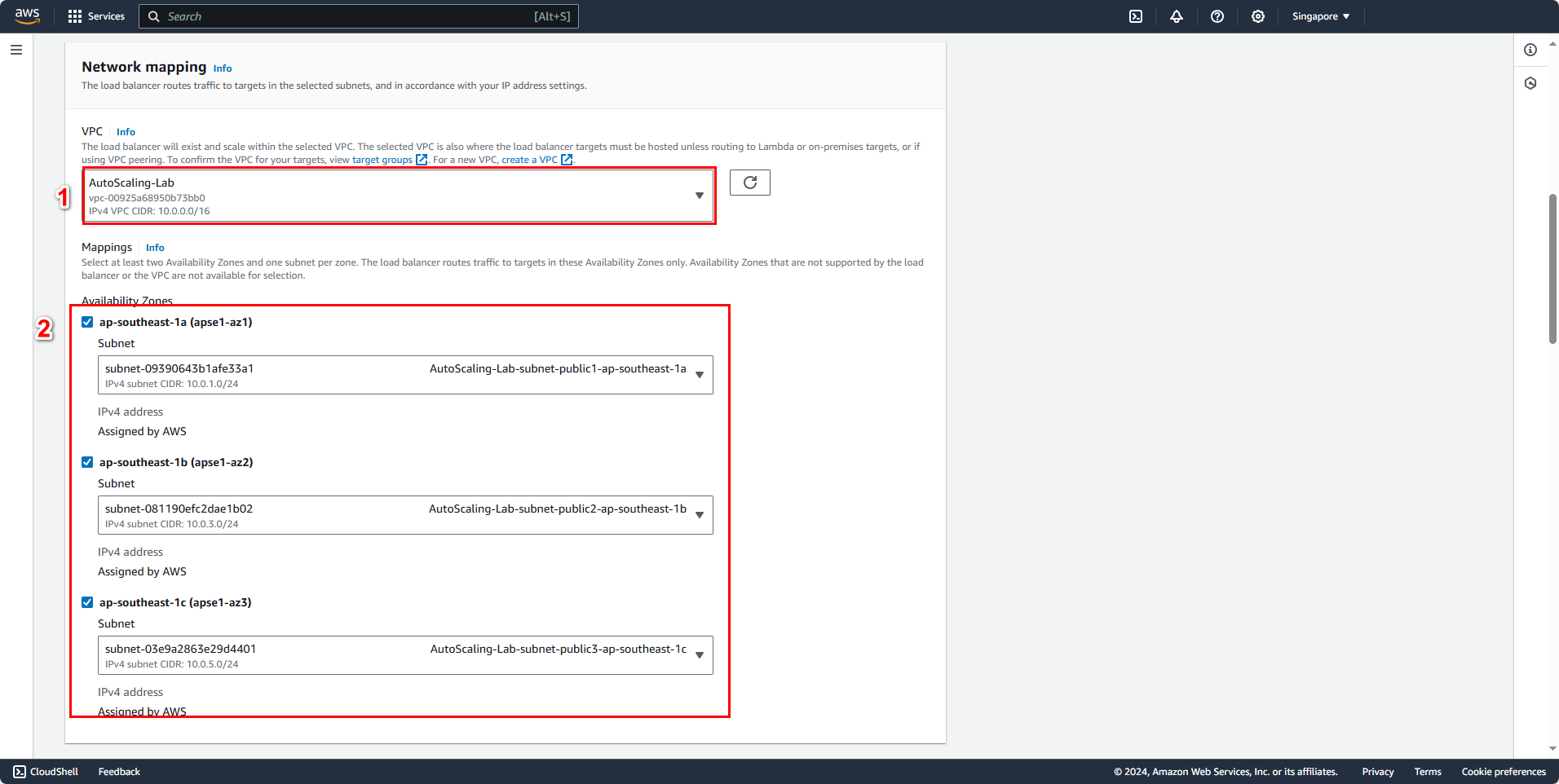
Task: Refresh the VPC list
Action: click(x=749, y=183)
